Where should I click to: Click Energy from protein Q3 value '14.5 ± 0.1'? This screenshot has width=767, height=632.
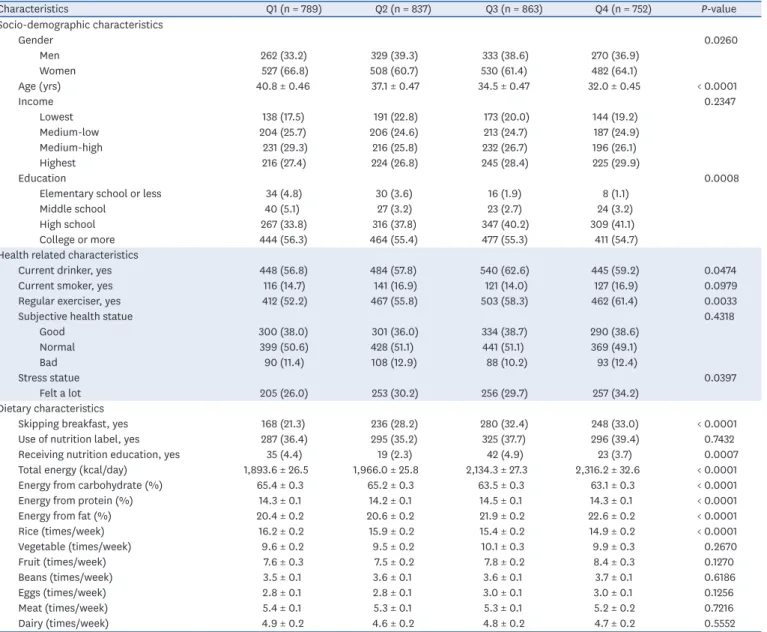click(501, 501)
